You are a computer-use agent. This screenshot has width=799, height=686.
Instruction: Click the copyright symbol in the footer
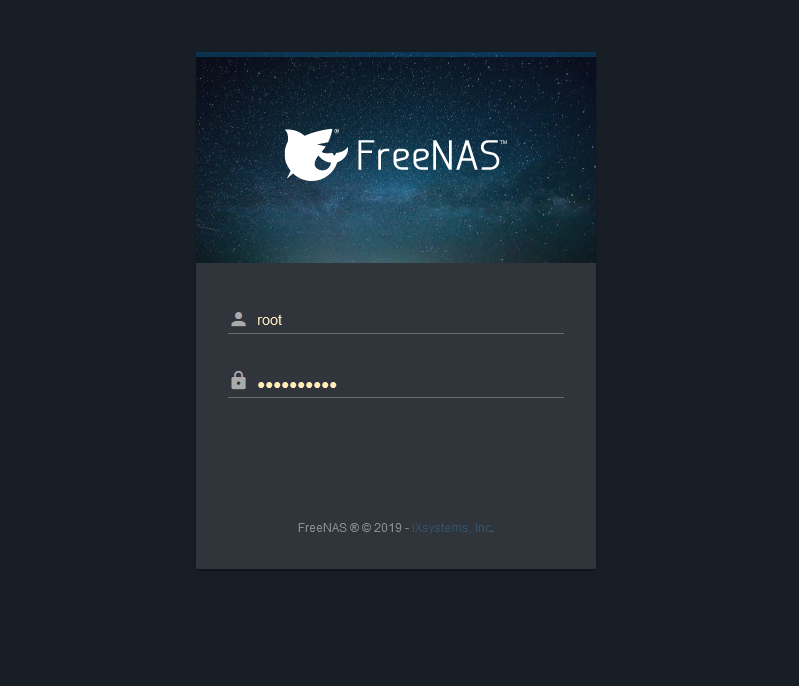(366, 528)
